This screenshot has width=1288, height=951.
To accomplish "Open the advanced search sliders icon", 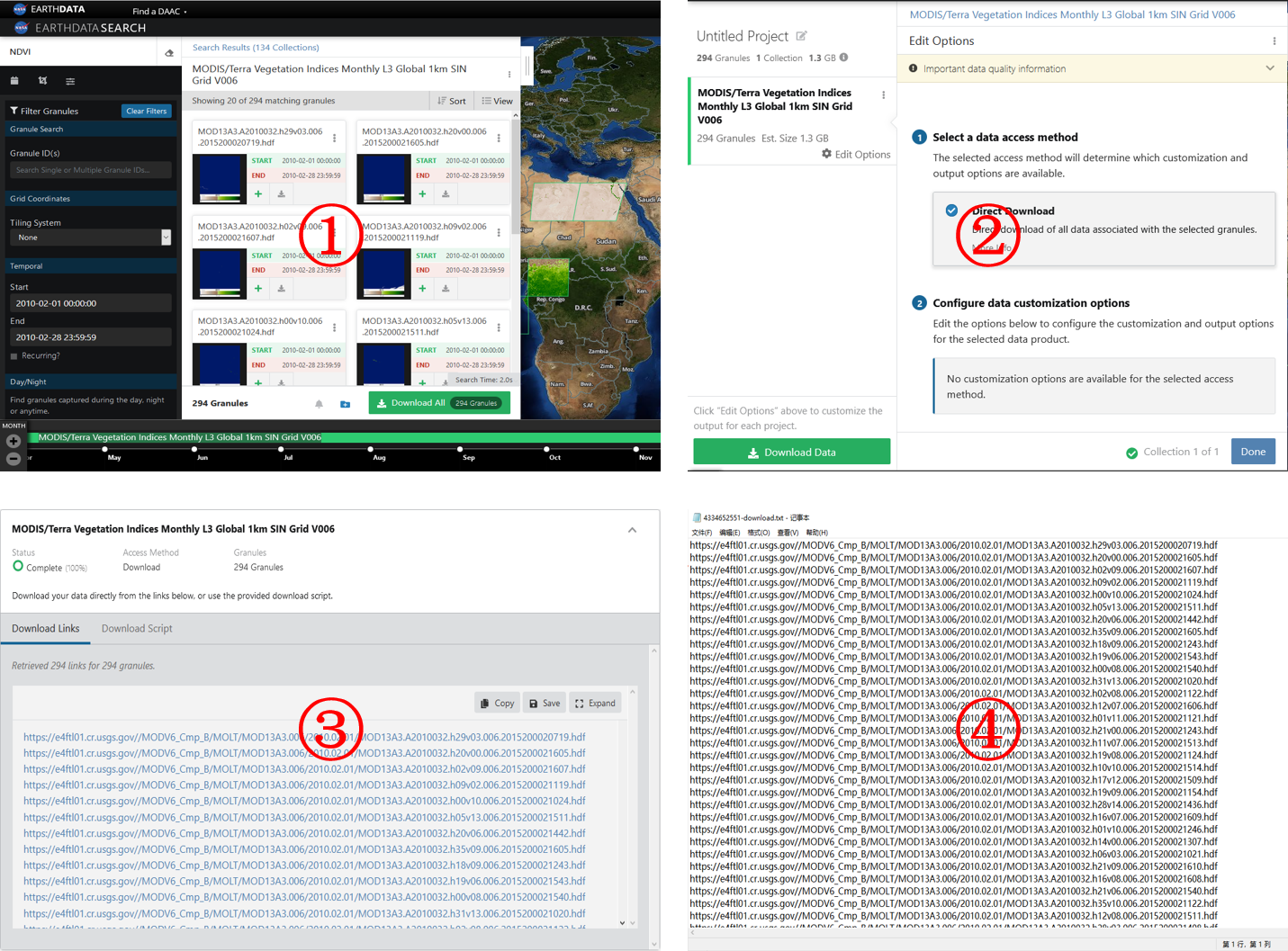I will tap(70, 81).
